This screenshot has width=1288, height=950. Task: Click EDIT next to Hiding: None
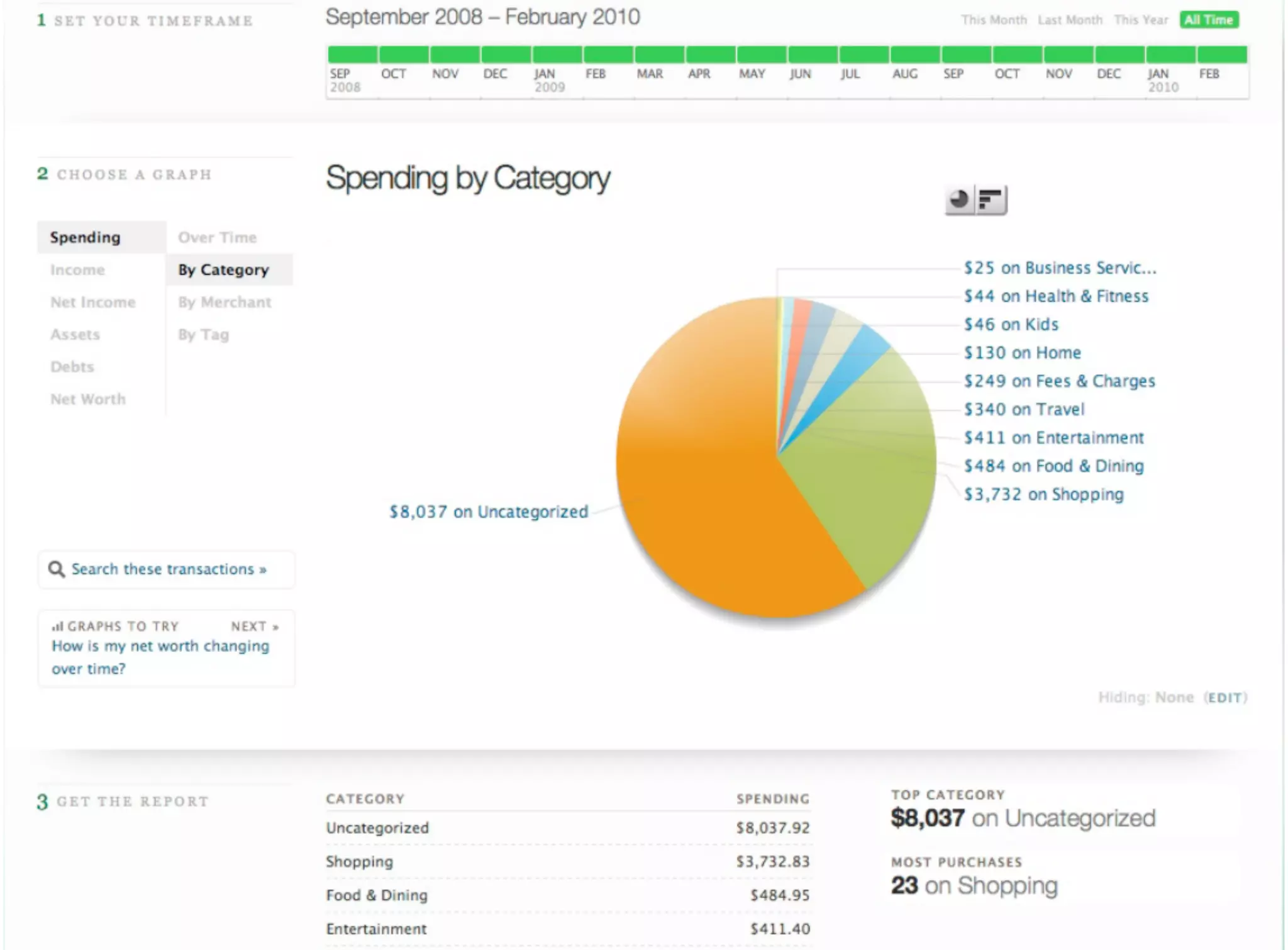[x=1225, y=698]
